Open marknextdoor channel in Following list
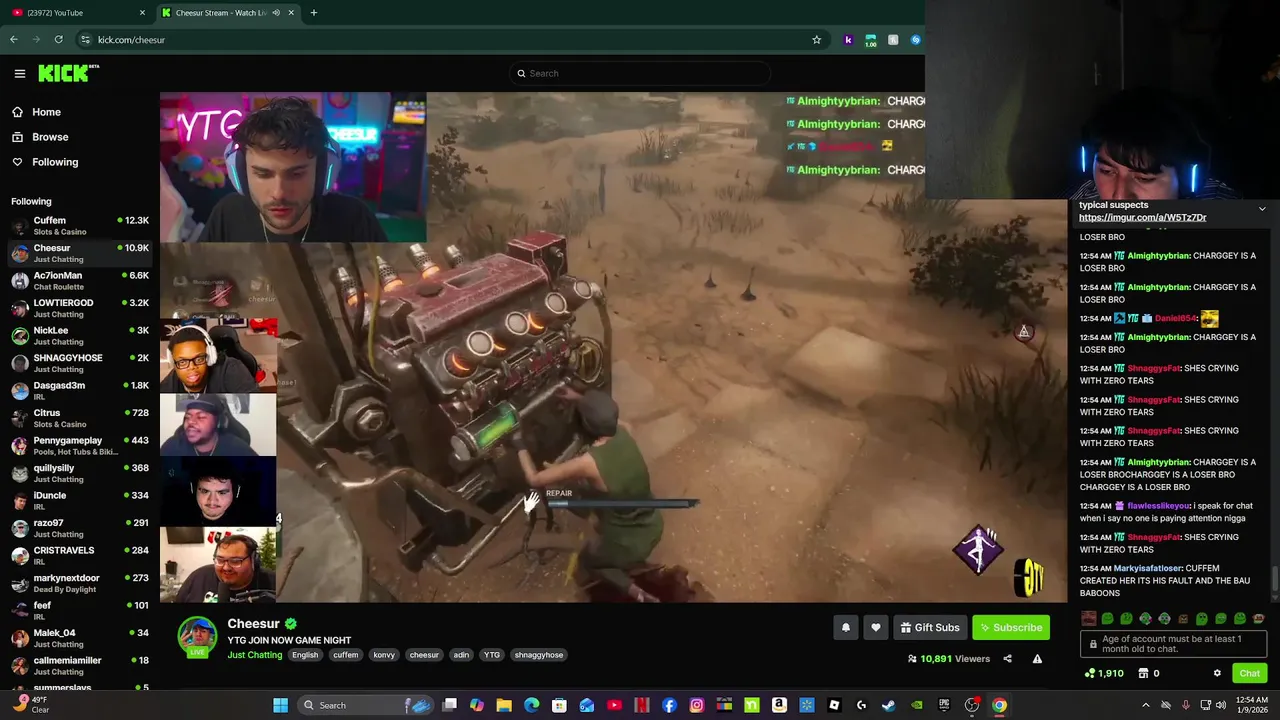 [x=80, y=583]
